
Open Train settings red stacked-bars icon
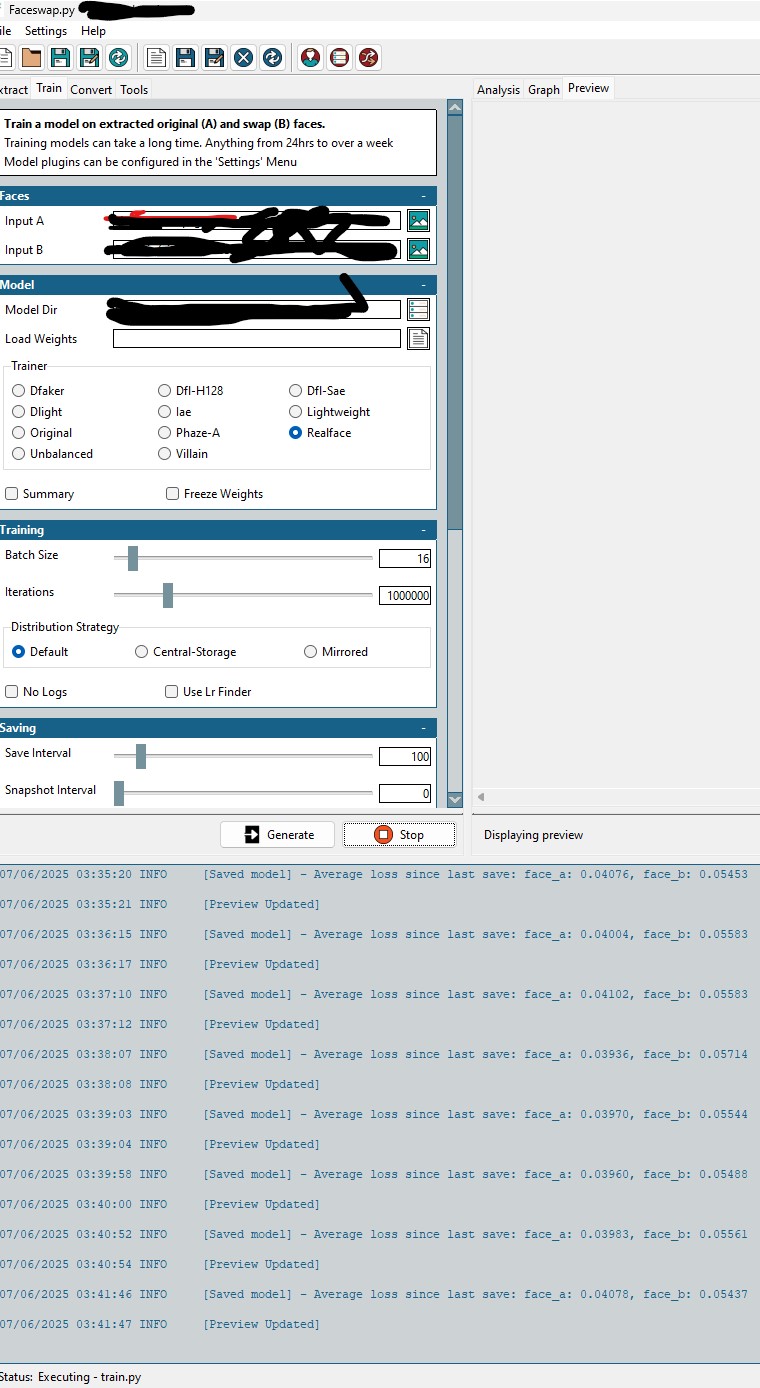pos(340,57)
